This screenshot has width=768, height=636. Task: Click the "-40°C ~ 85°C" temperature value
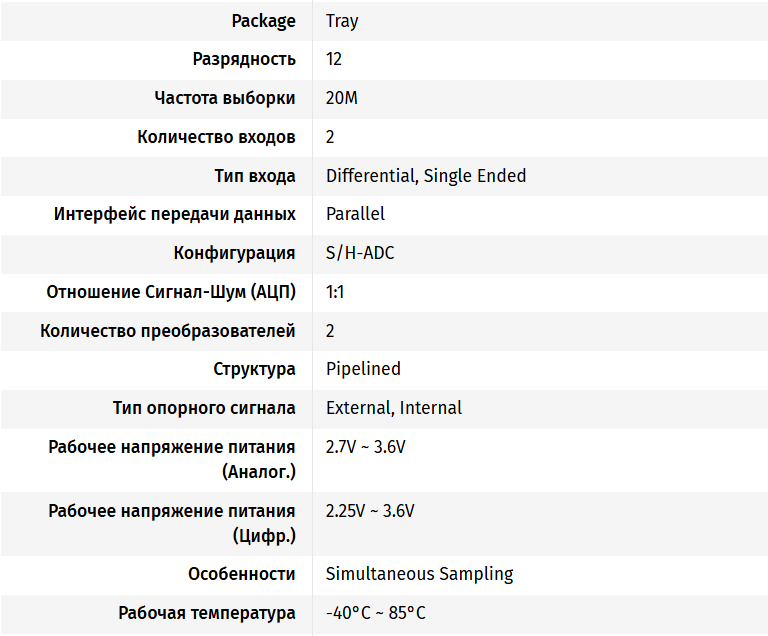[x=376, y=613]
